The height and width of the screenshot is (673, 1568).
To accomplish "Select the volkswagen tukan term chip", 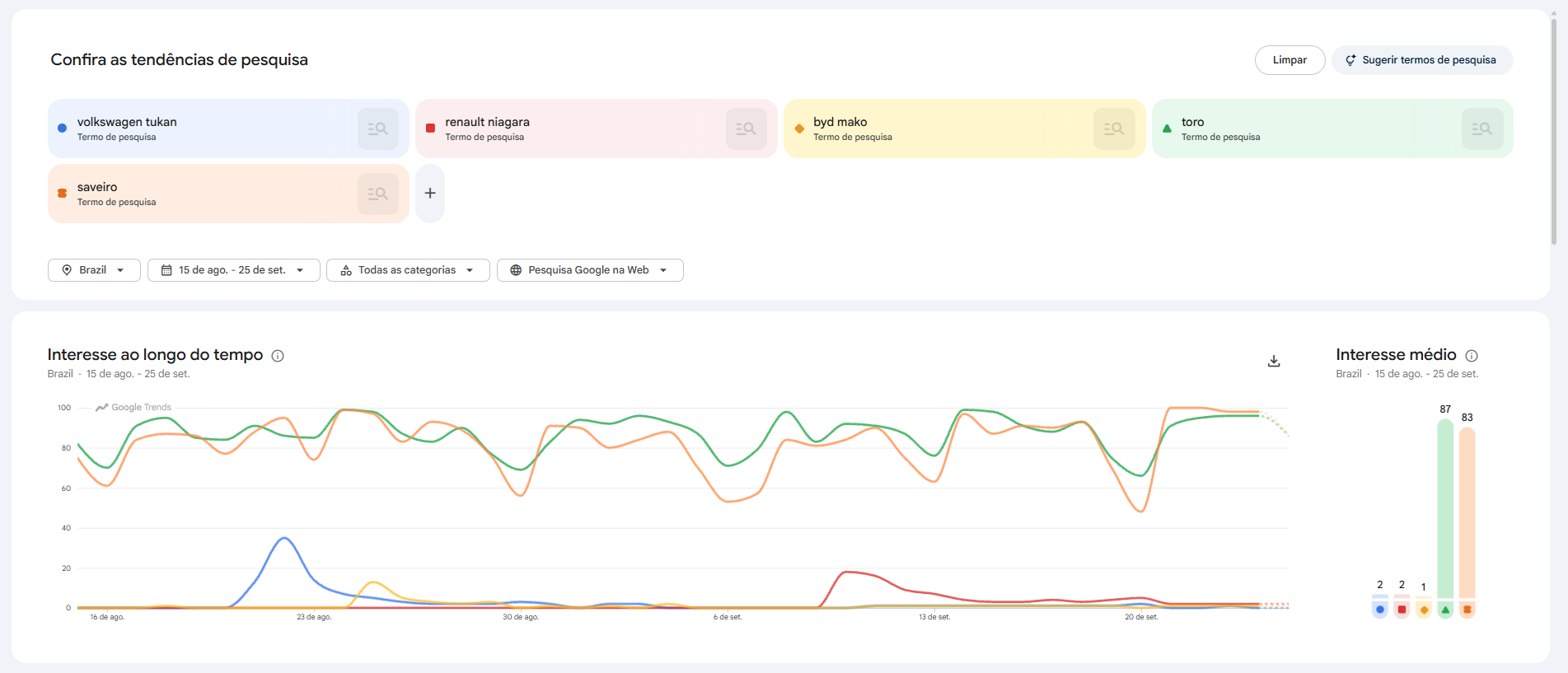I will click(228, 129).
